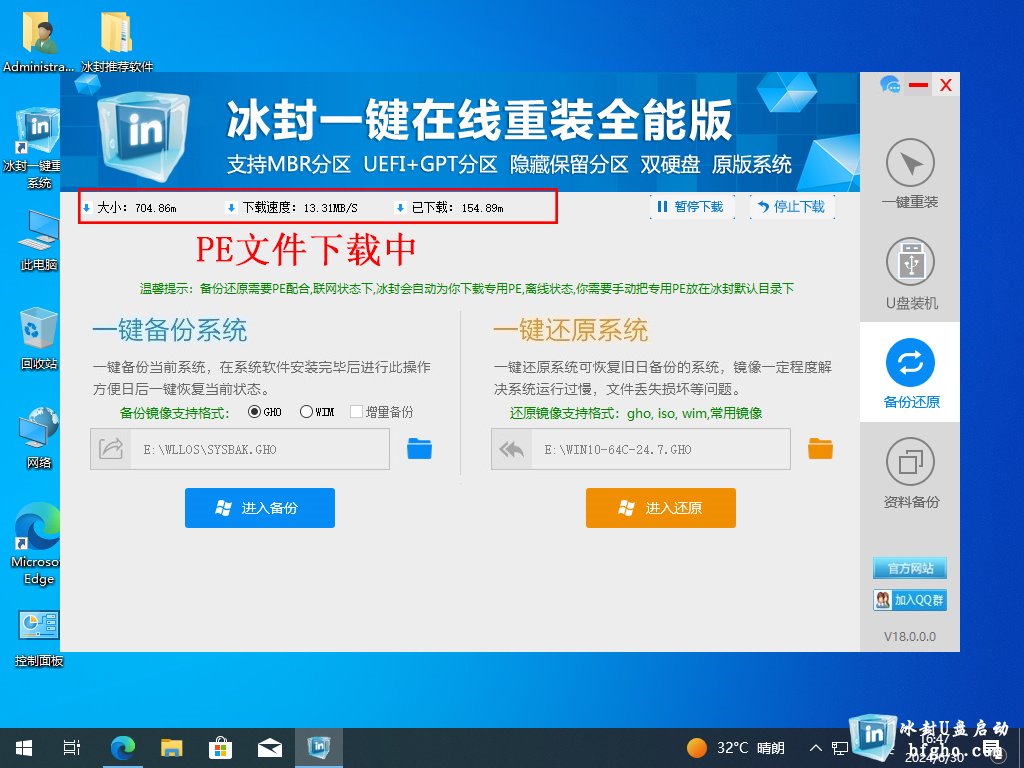Open Mail from the taskbar
The height and width of the screenshot is (768, 1024).
pos(270,748)
